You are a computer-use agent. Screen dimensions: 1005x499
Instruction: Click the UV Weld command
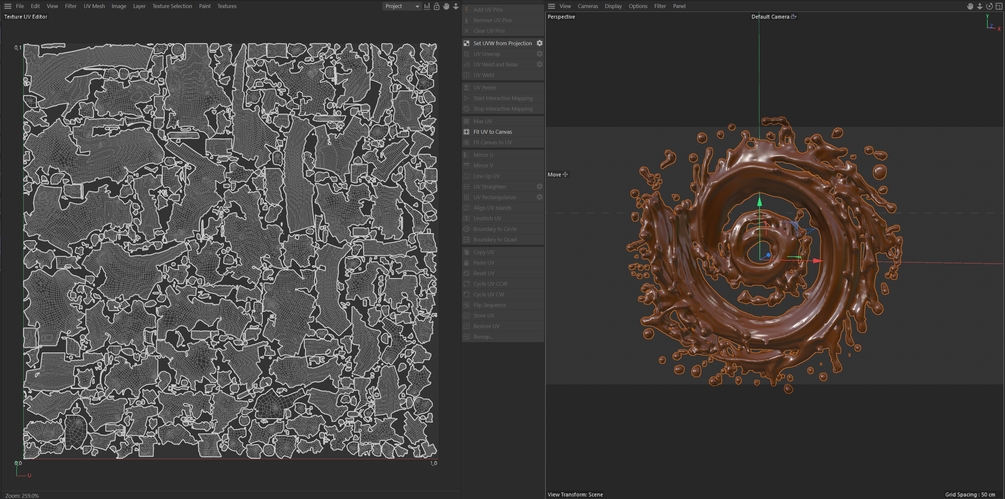(x=503, y=75)
